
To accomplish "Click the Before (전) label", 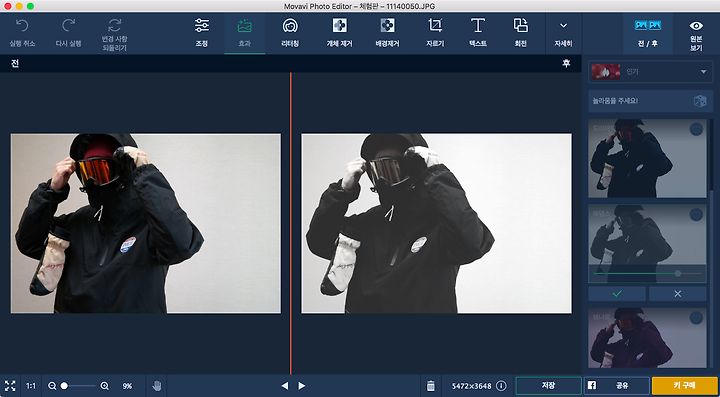I will 15,64.
